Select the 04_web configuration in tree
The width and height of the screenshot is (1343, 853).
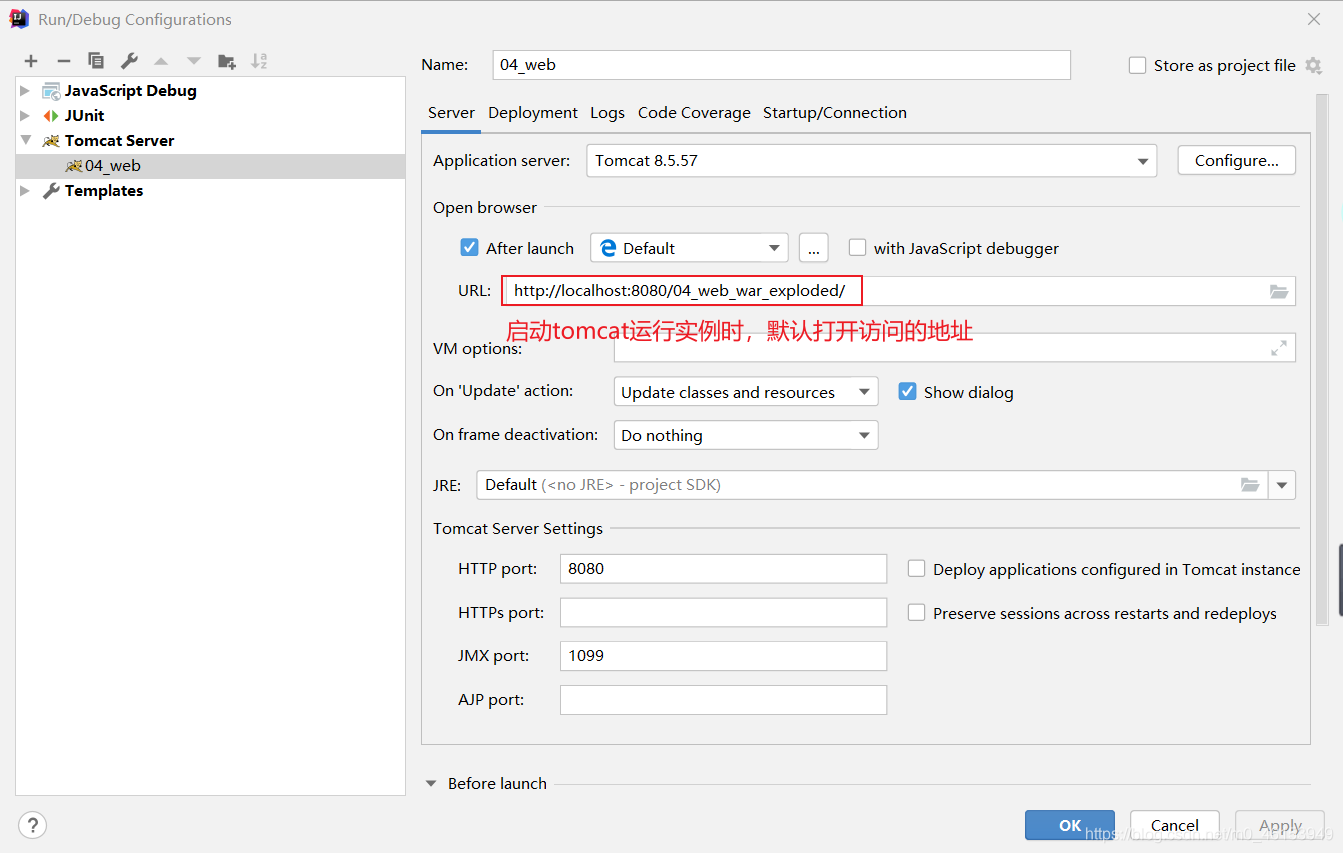[211, 166]
